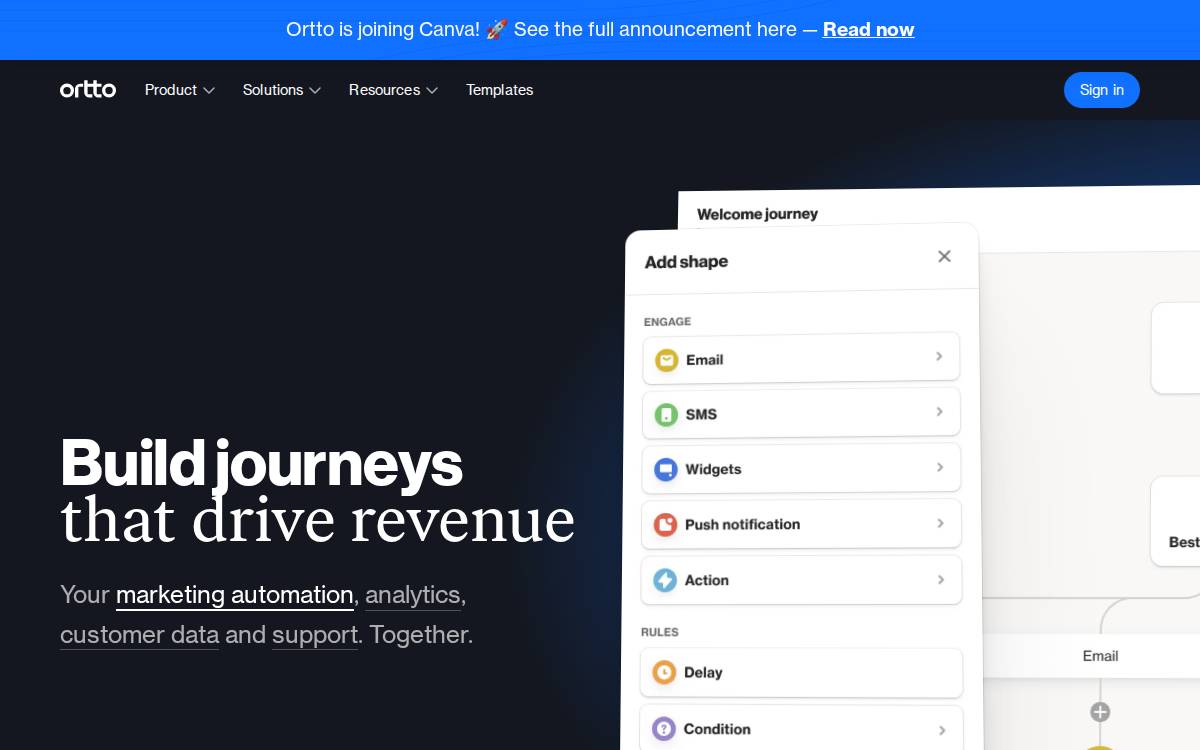Select the Delay label text
1200x750 pixels.
point(703,673)
